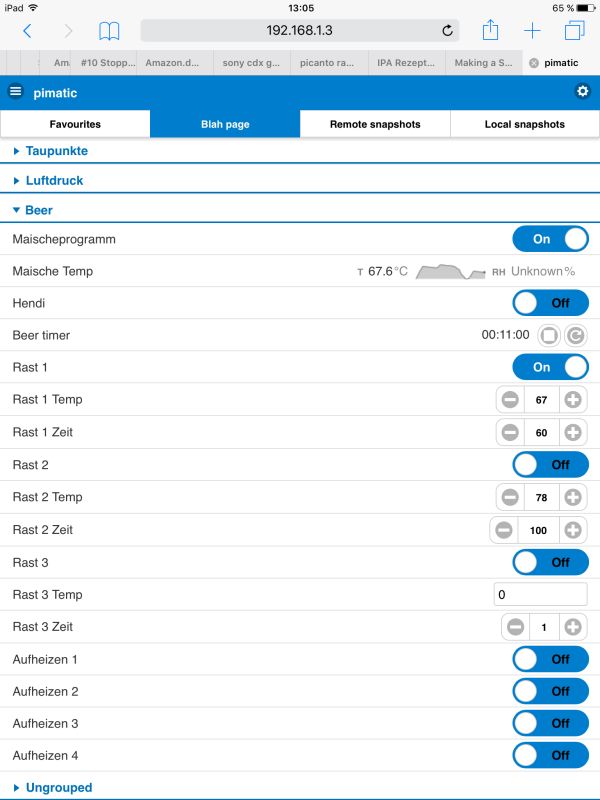Open Safari bookmarks book icon
This screenshot has height=800, width=600.
pos(109,31)
